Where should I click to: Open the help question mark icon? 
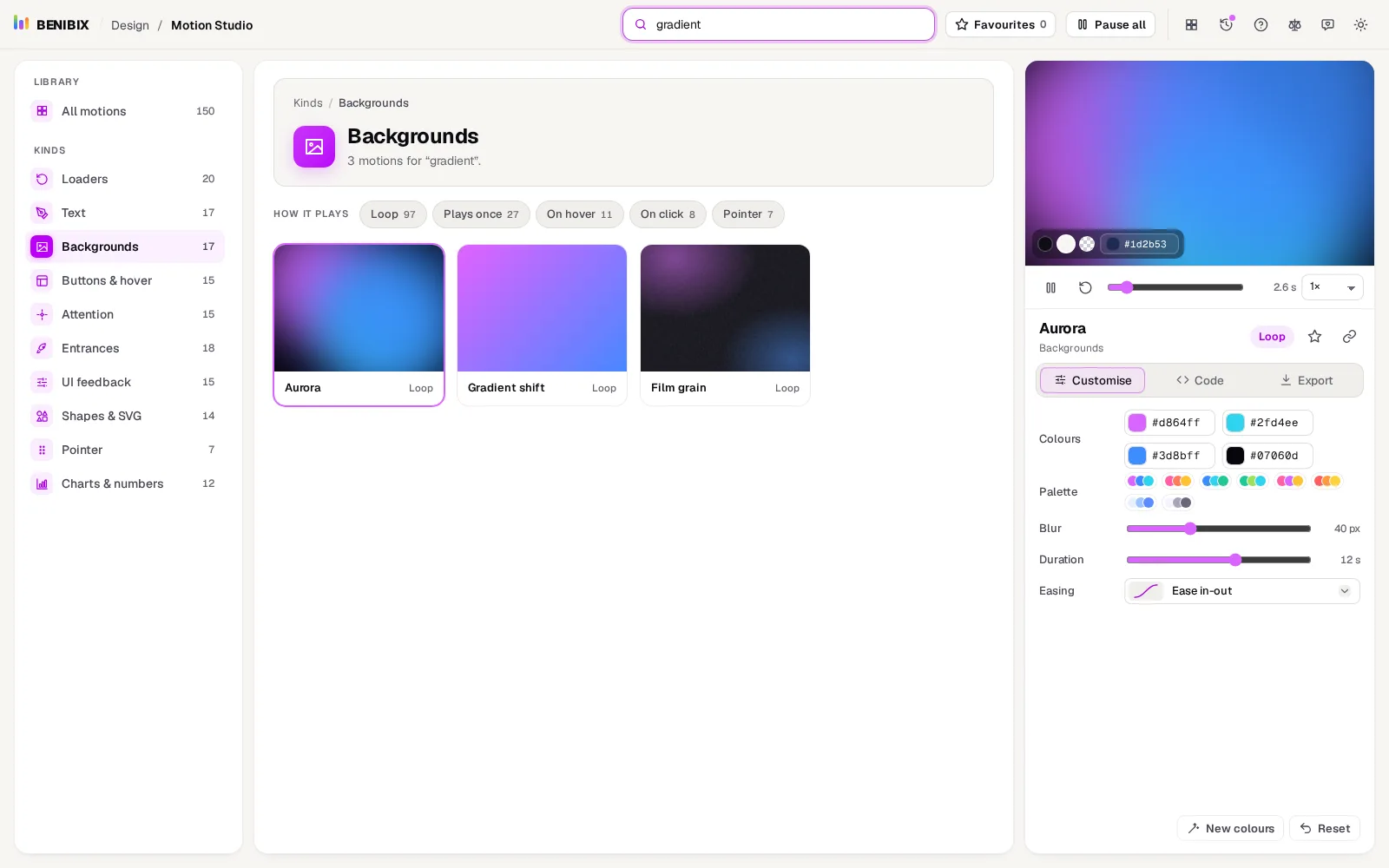tap(1261, 24)
